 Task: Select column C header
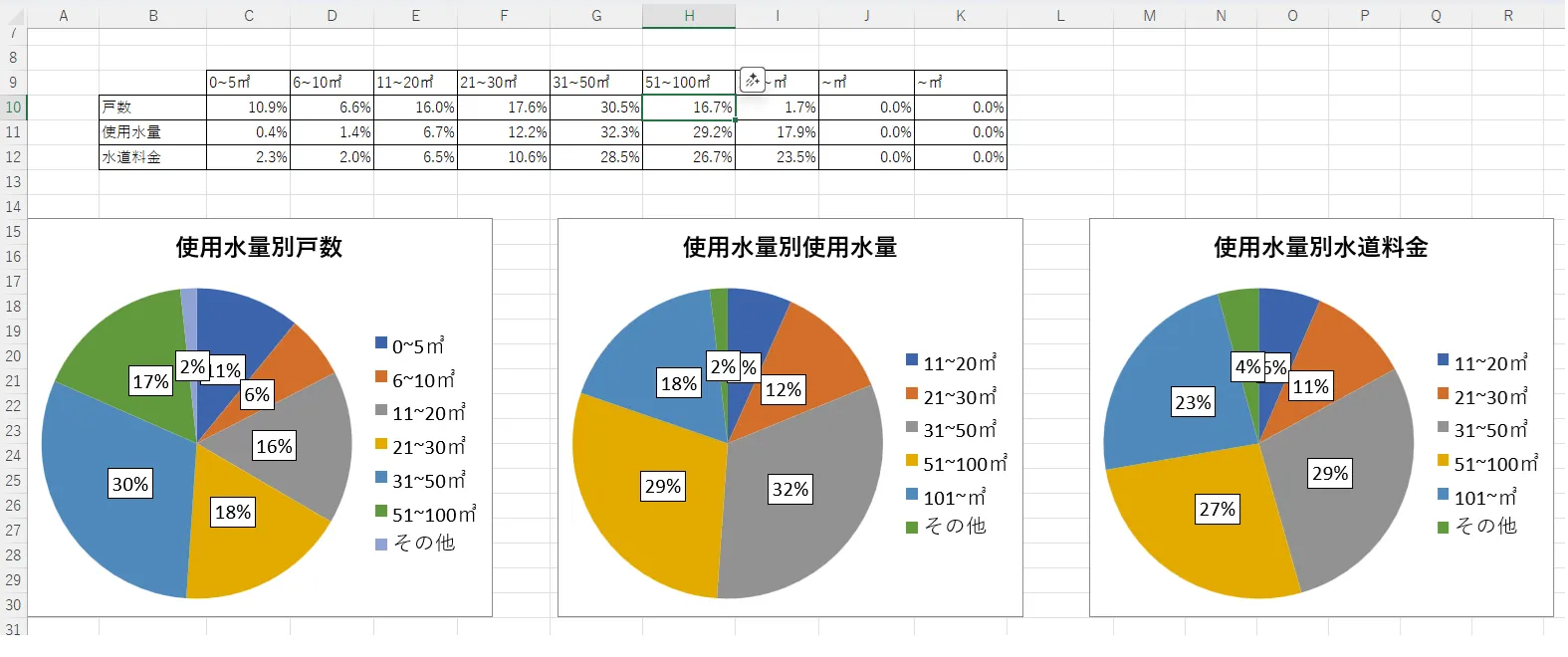(x=249, y=15)
